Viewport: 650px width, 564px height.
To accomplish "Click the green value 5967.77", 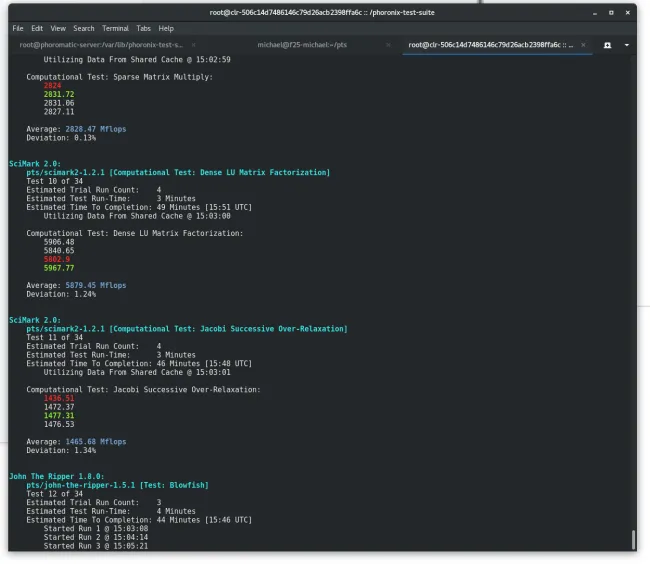I will 59,268.
